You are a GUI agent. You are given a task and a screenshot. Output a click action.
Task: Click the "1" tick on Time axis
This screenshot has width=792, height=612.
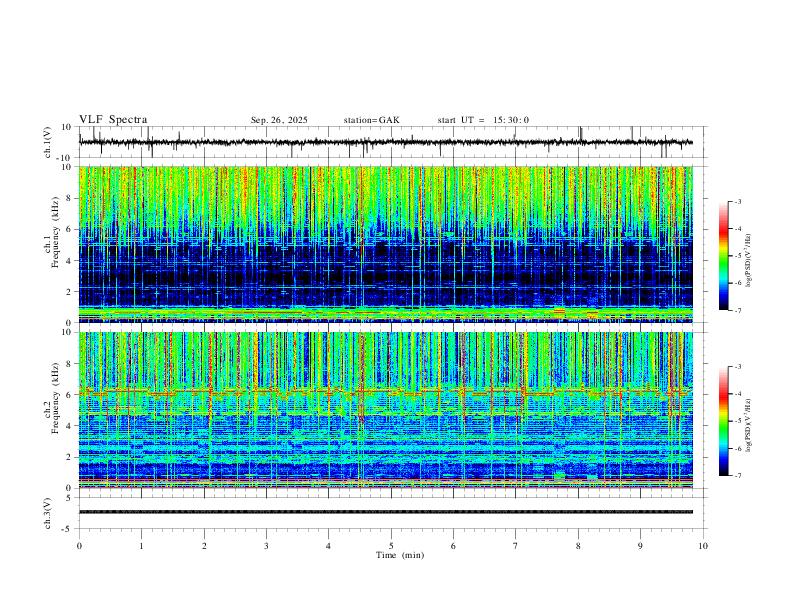tap(141, 546)
